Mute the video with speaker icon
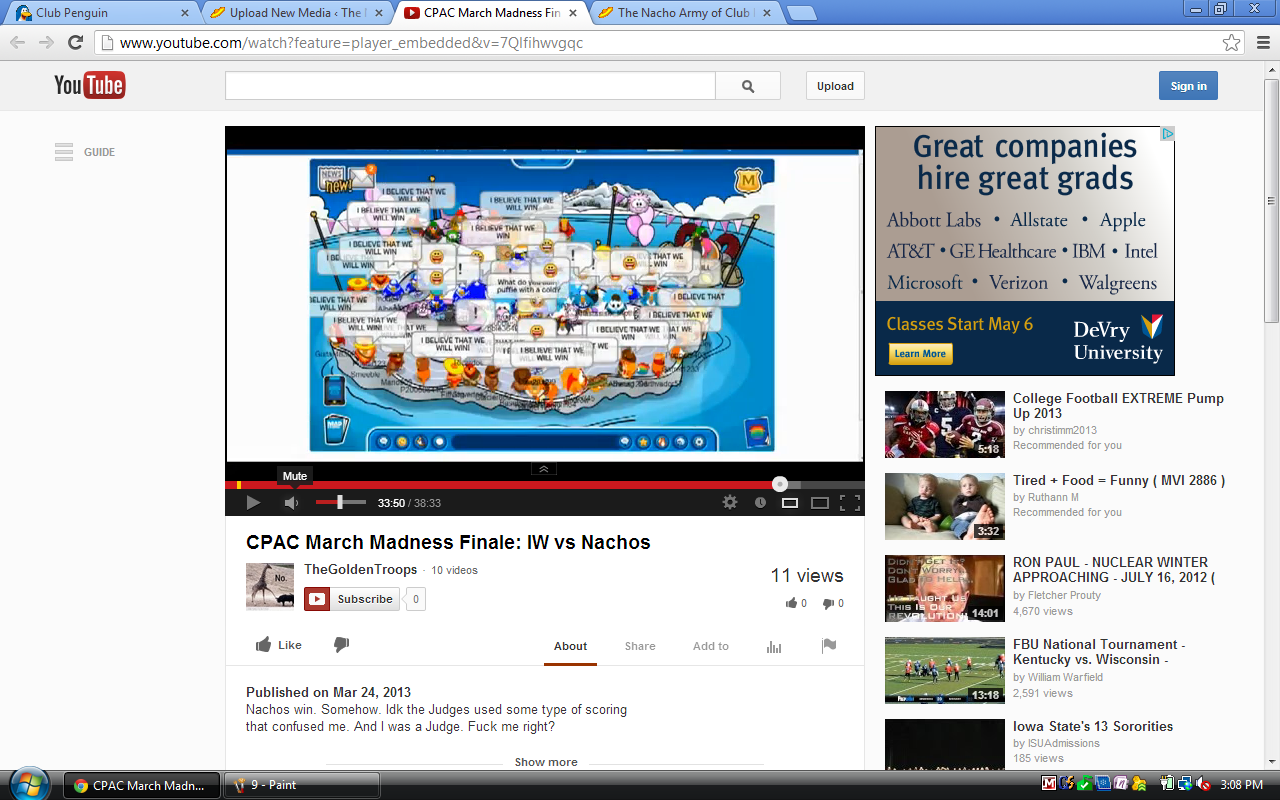Viewport: 1280px width, 800px height. tap(291, 503)
